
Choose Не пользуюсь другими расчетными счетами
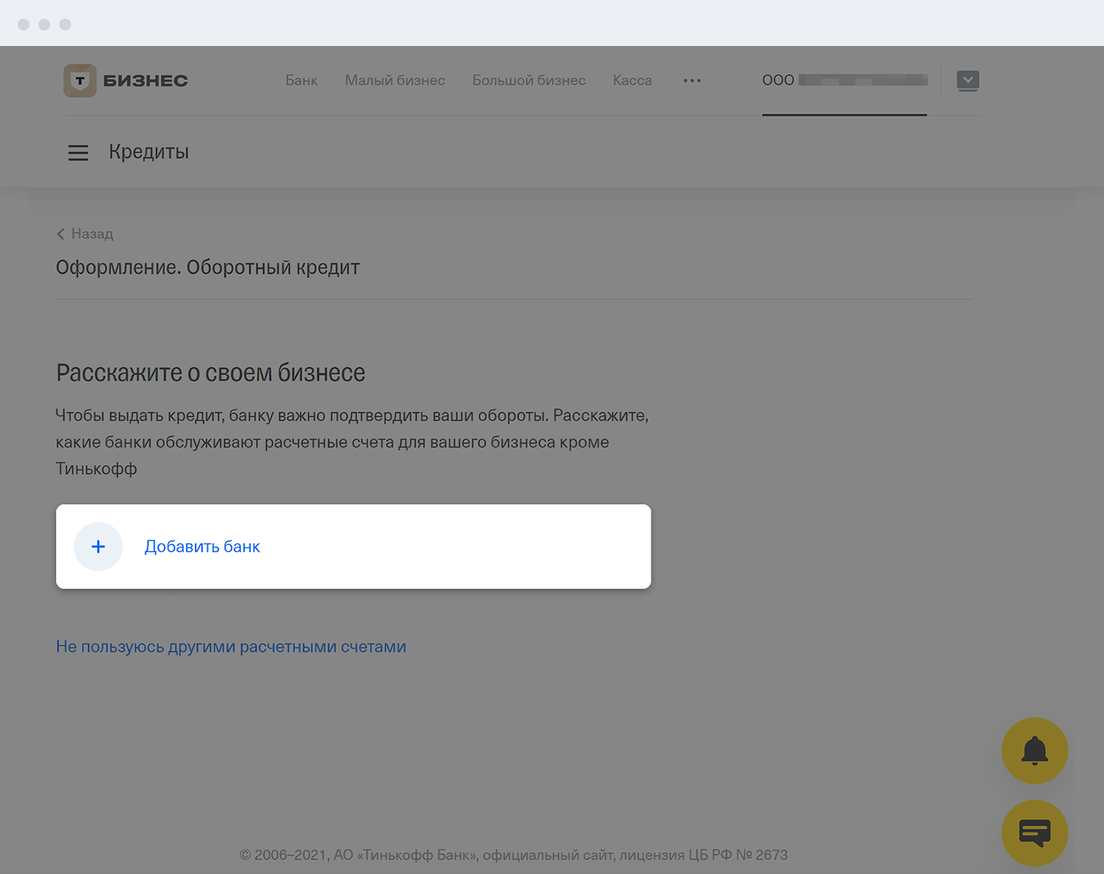[x=231, y=647]
